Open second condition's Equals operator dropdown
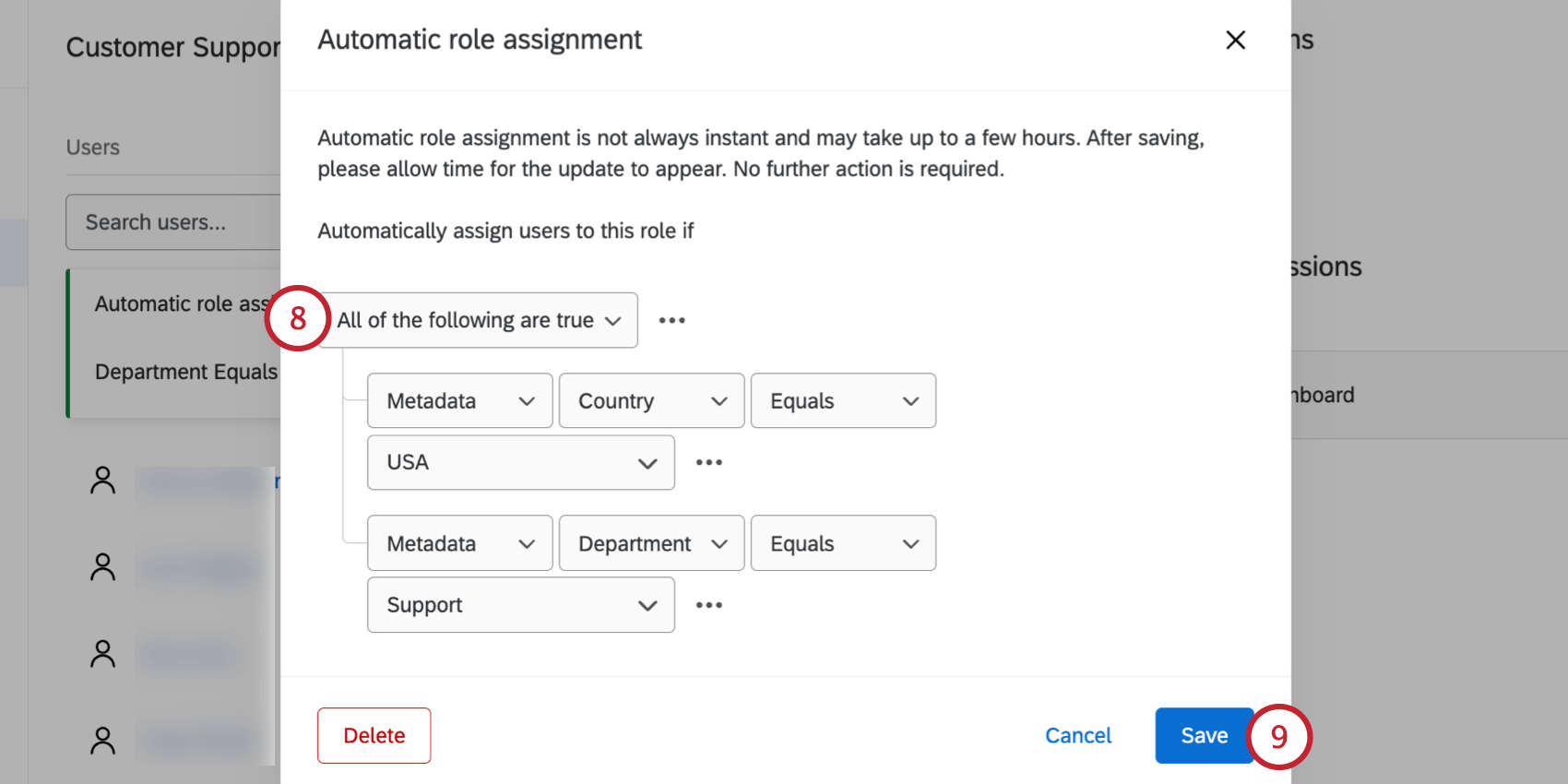The height and width of the screenshot is (784, 1568). point(843,544)
